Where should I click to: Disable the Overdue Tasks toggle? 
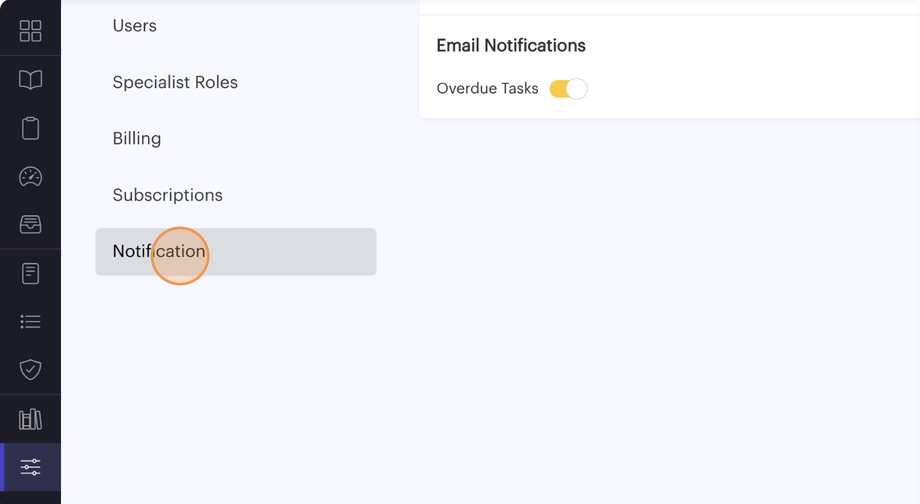pos(568,89)
